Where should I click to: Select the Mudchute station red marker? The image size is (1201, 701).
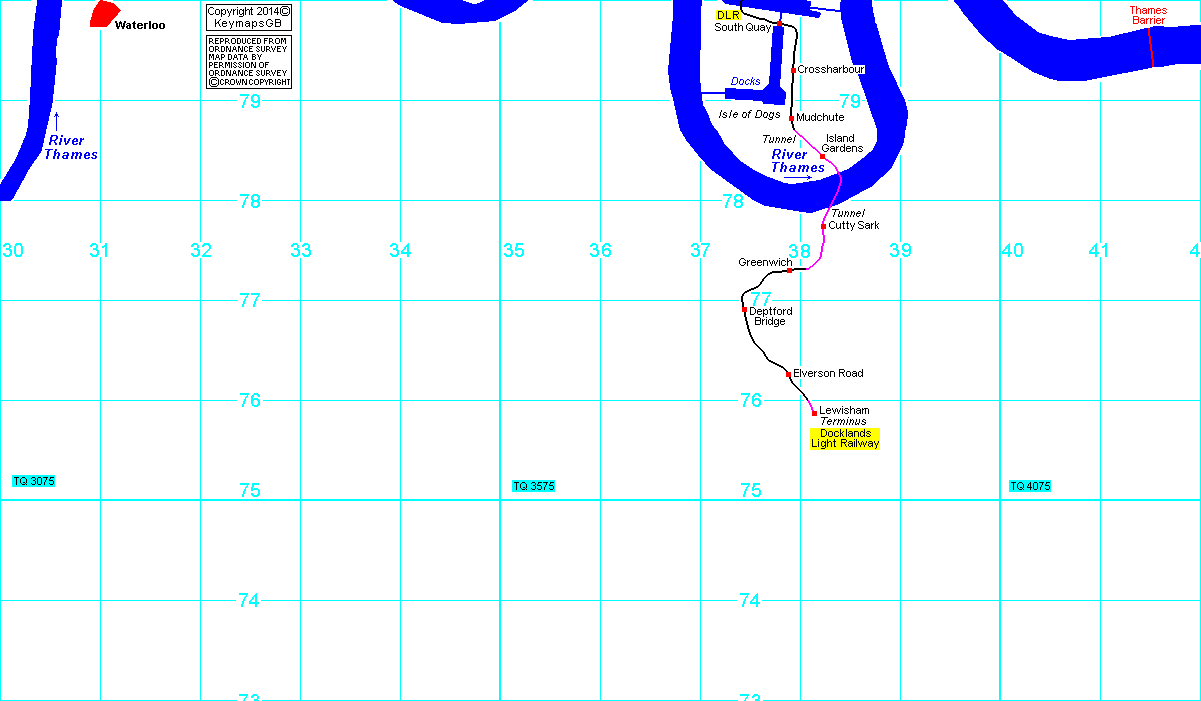(791, 118)
